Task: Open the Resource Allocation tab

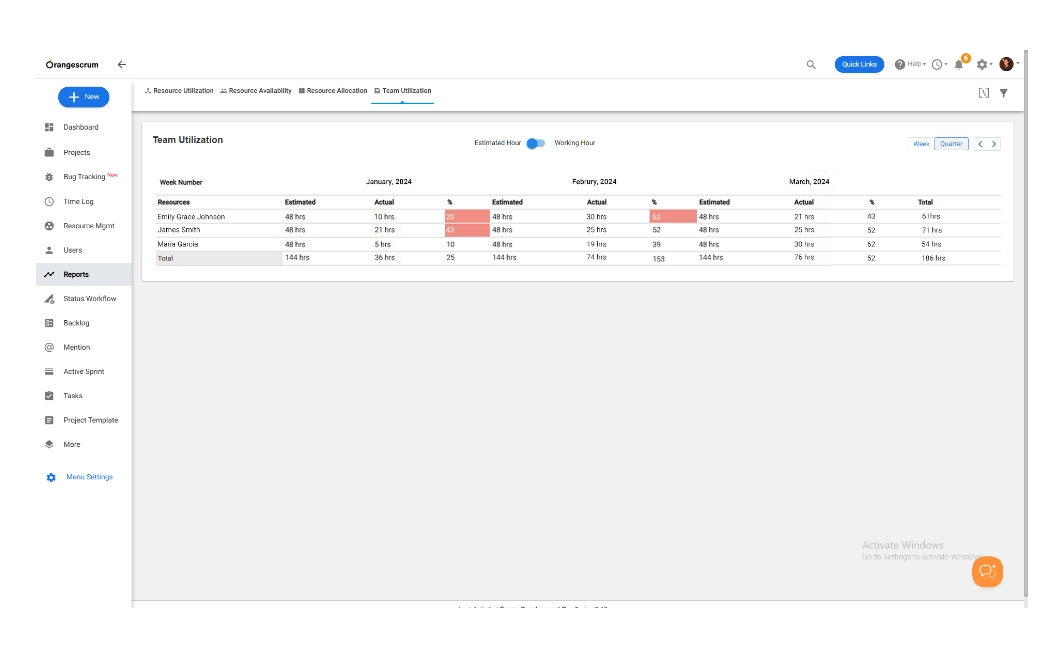Action: click(333, 91)
